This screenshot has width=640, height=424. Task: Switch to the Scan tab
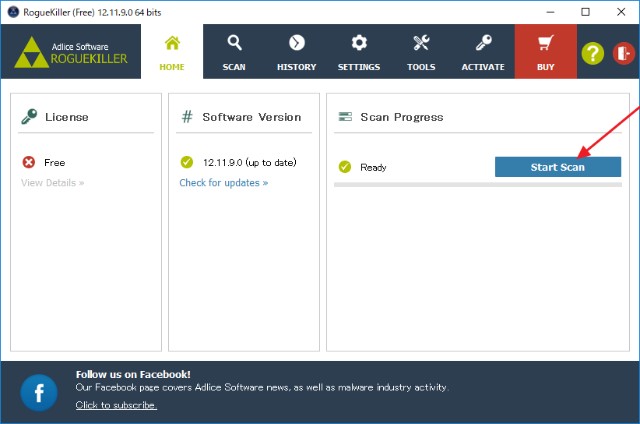[x=234, y=52]
